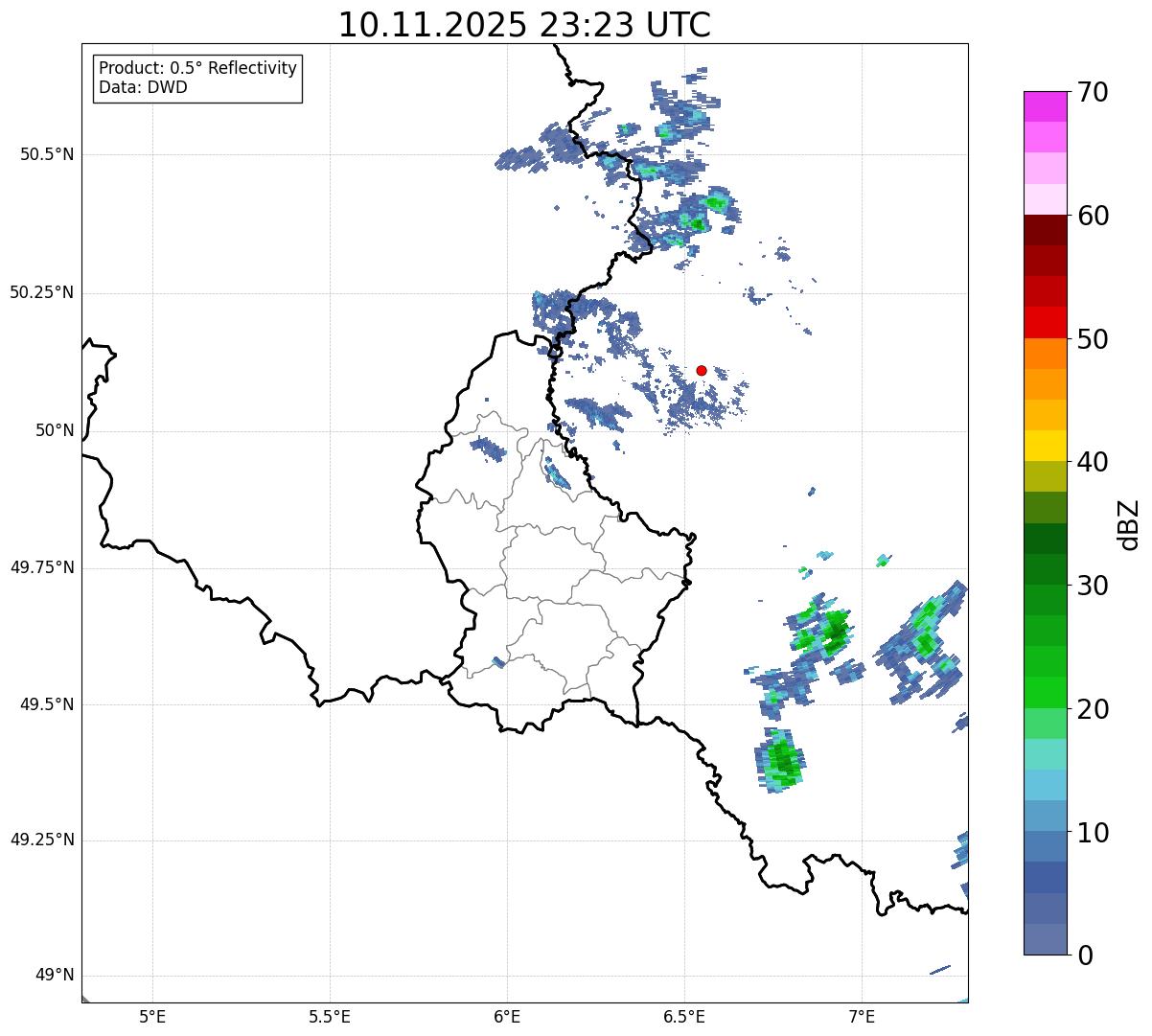This screenshot has width=1152, height=1036.
Task: Click the 6.5°E longitude label
Action: click(684, 1016)
